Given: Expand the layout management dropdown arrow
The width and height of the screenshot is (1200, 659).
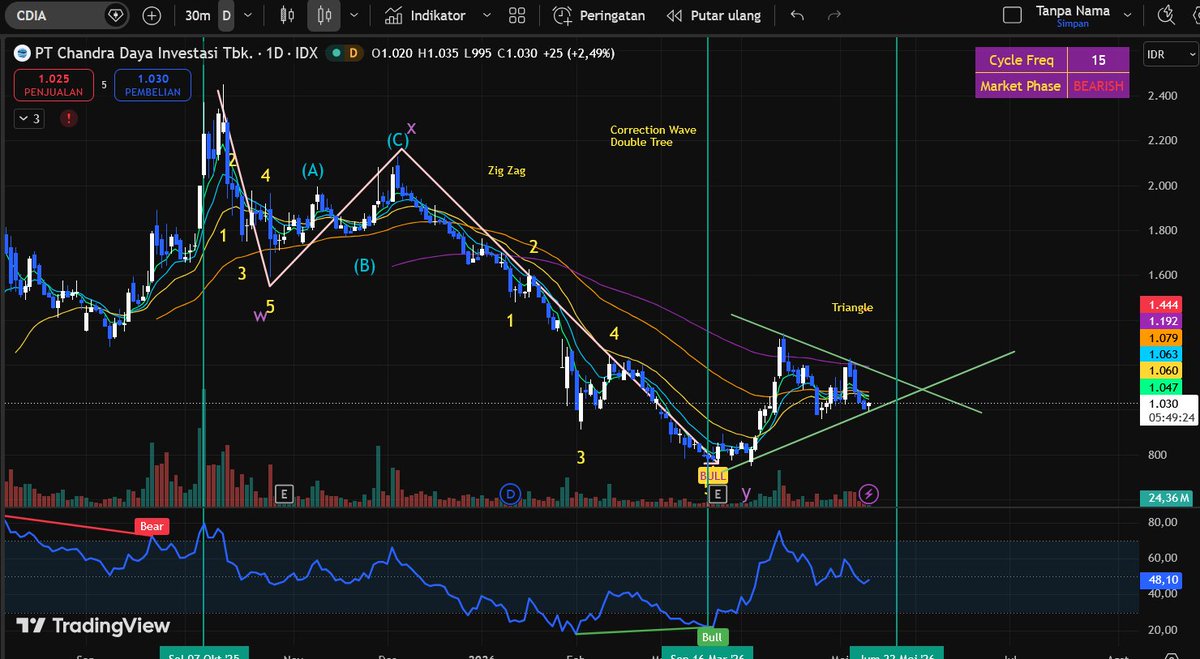Looking at the screenshot, I should [1125, 16].
